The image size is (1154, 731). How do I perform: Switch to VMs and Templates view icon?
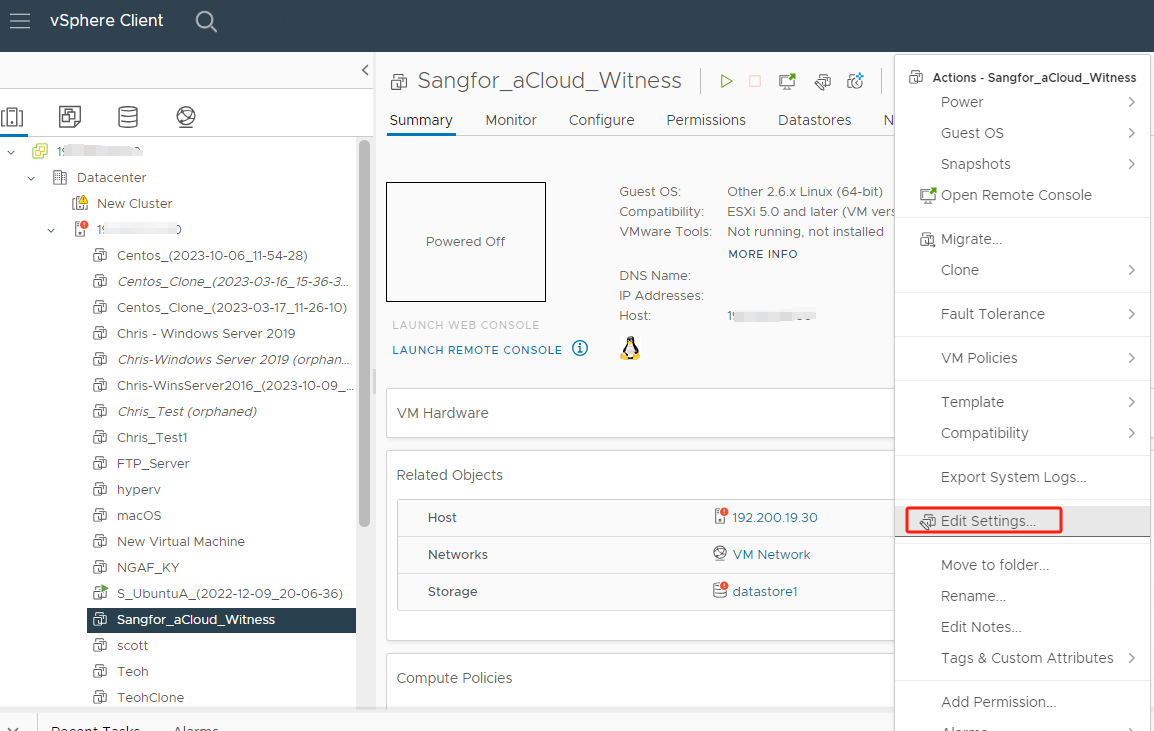point(70,117)
